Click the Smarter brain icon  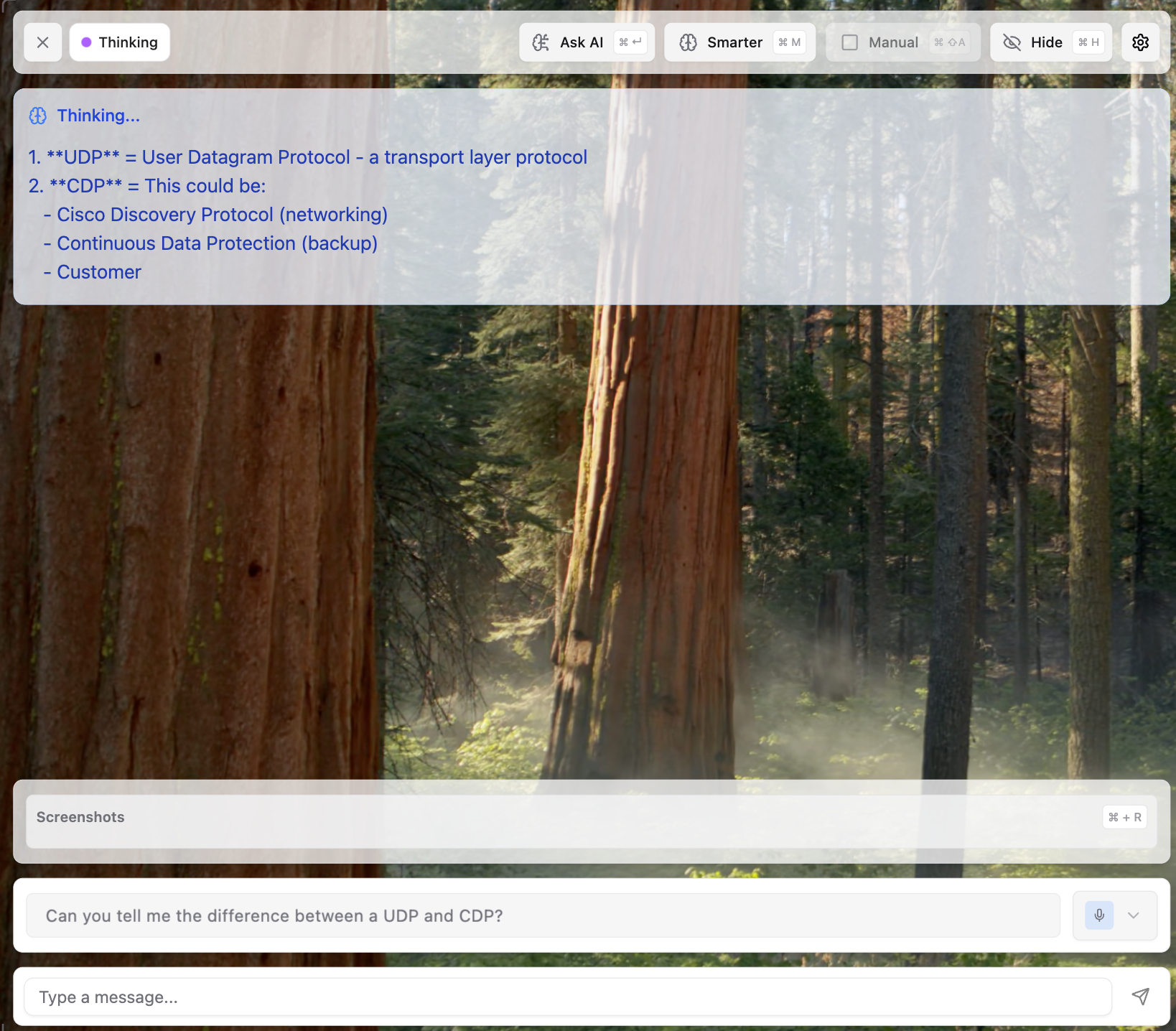688,42
